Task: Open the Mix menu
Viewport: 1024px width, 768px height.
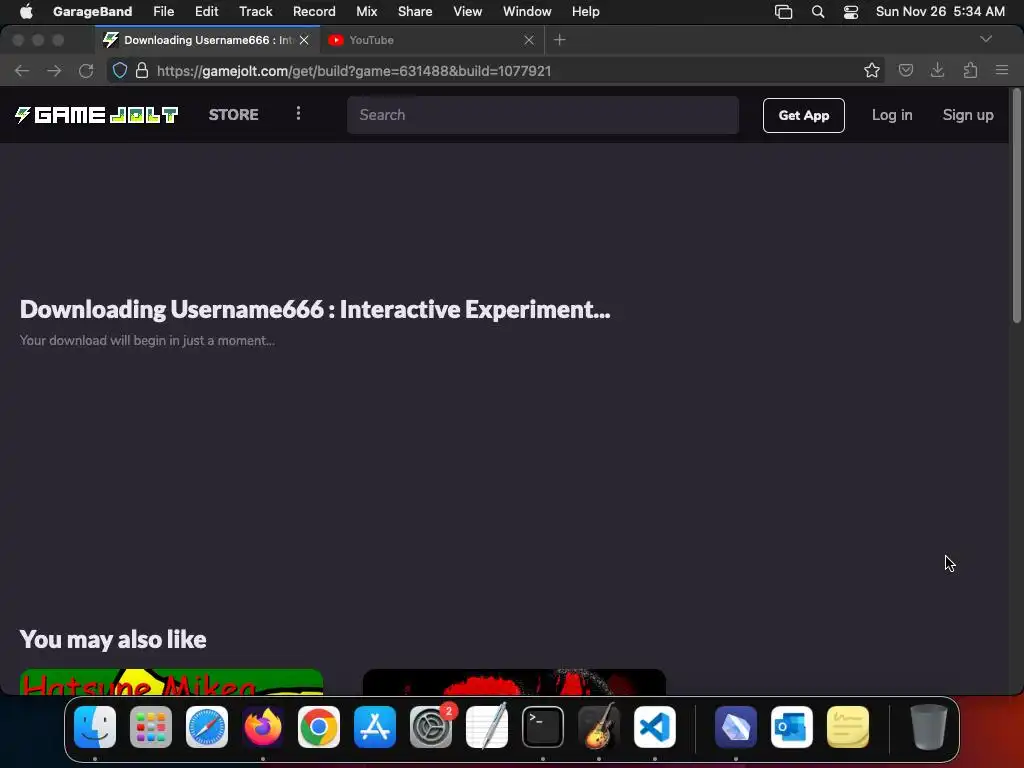Action: tap(366, 11)
